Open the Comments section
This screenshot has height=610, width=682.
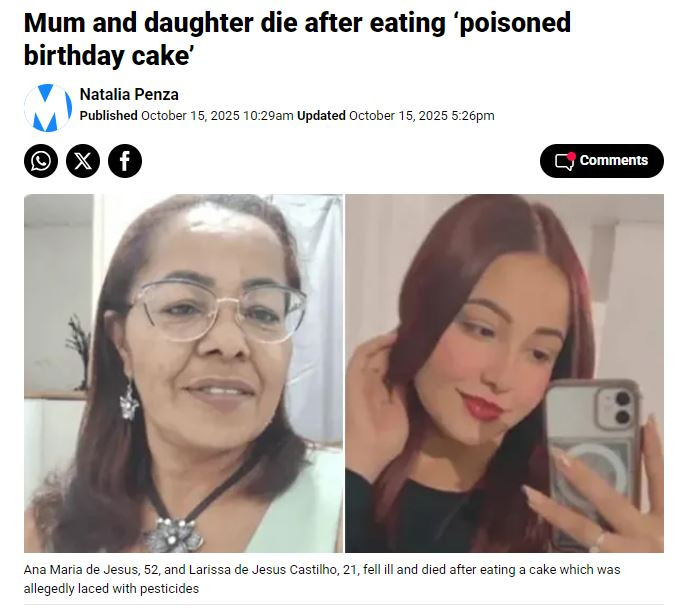coord(602,161)
